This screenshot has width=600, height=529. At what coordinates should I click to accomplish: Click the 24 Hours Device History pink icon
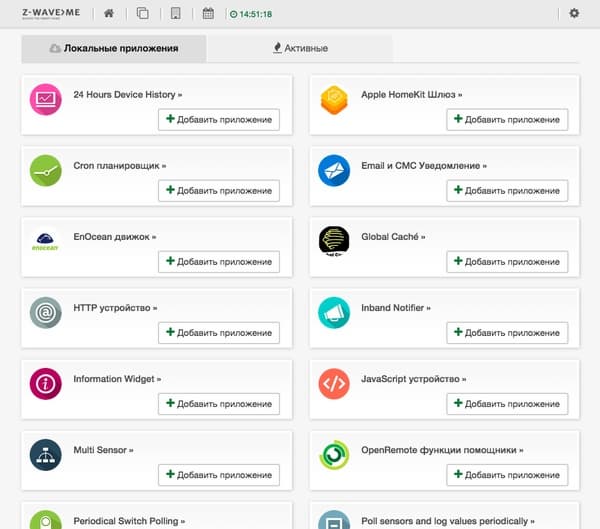46,100
